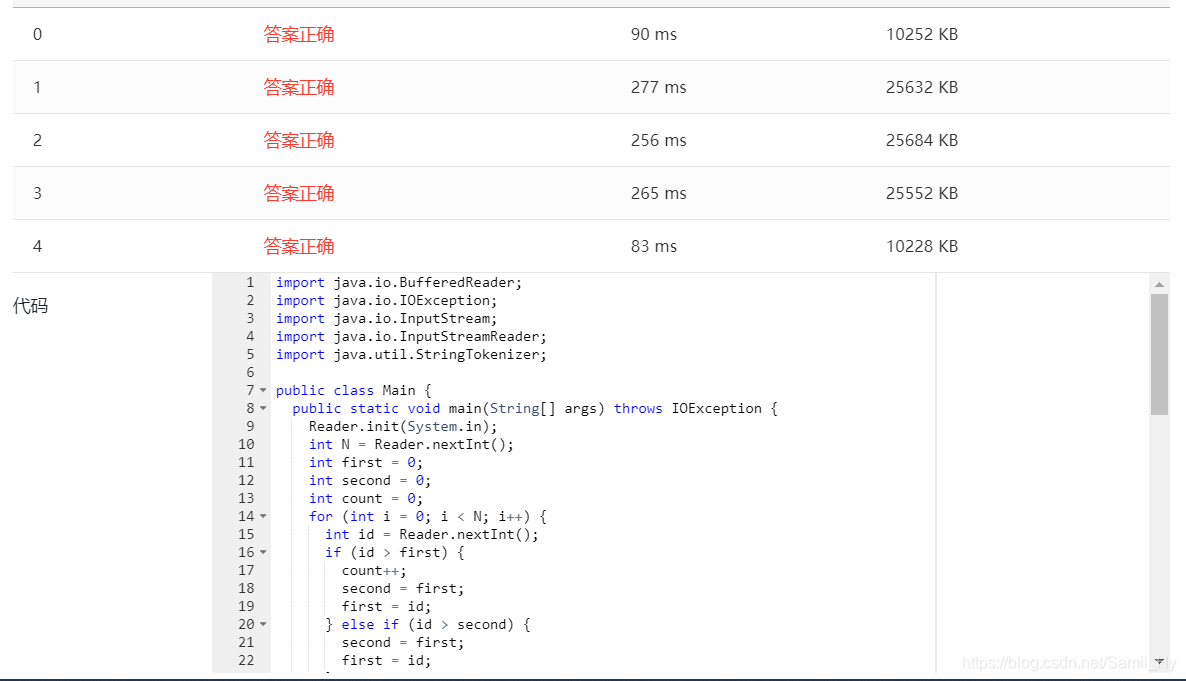Click the 25552 KB memory value
1186x681 pixels.
922,193
